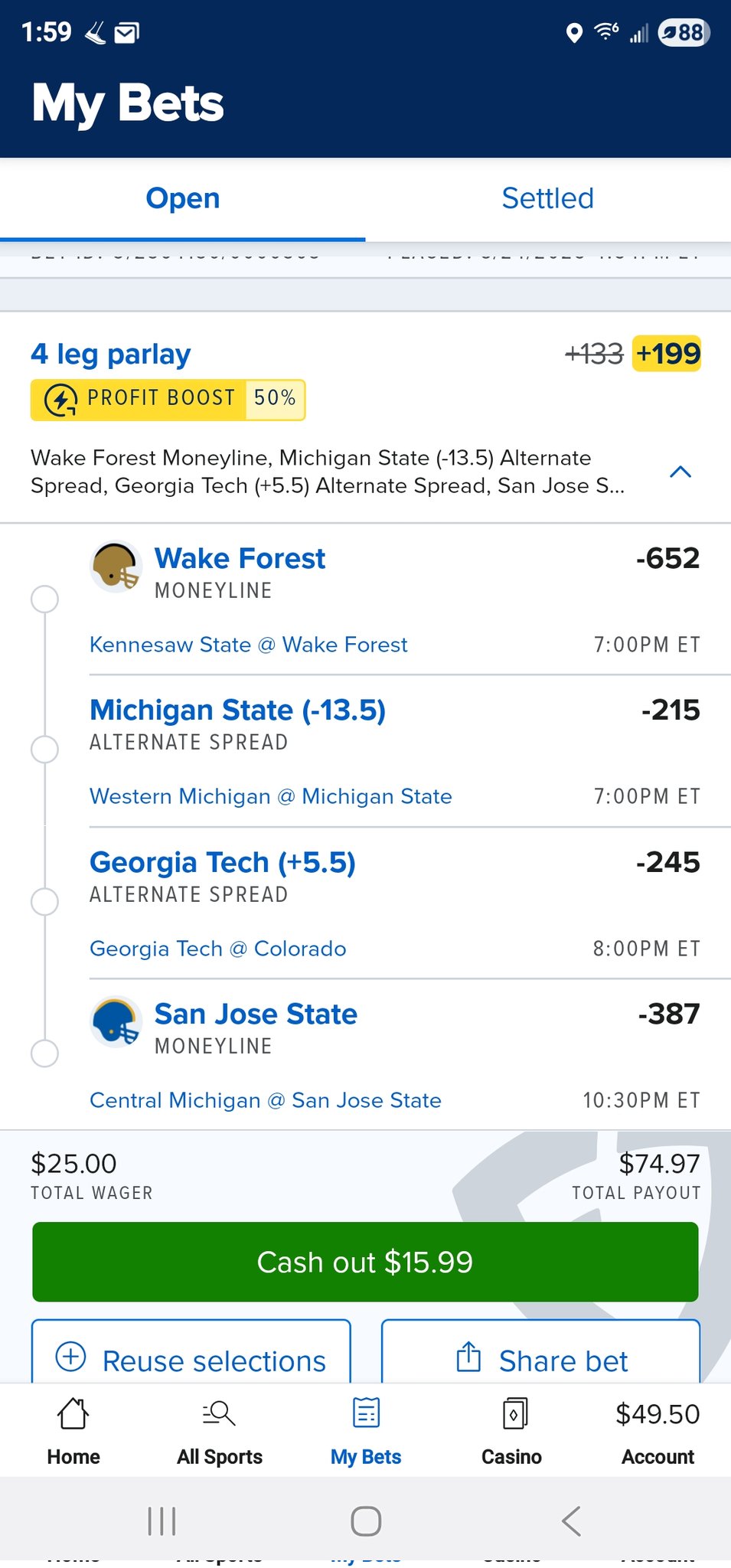Tap the Wake Forest helmet icon
This screenshot has height=1568, width=731.
[116, 568]
